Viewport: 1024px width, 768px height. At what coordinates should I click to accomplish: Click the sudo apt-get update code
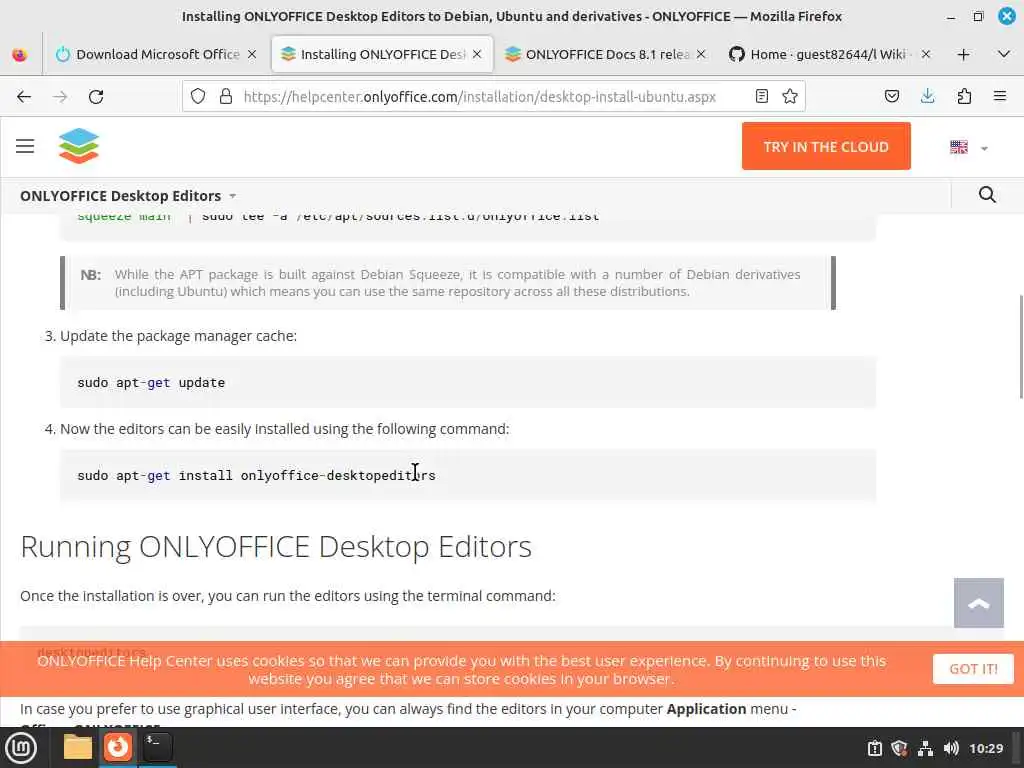point(151,383)
